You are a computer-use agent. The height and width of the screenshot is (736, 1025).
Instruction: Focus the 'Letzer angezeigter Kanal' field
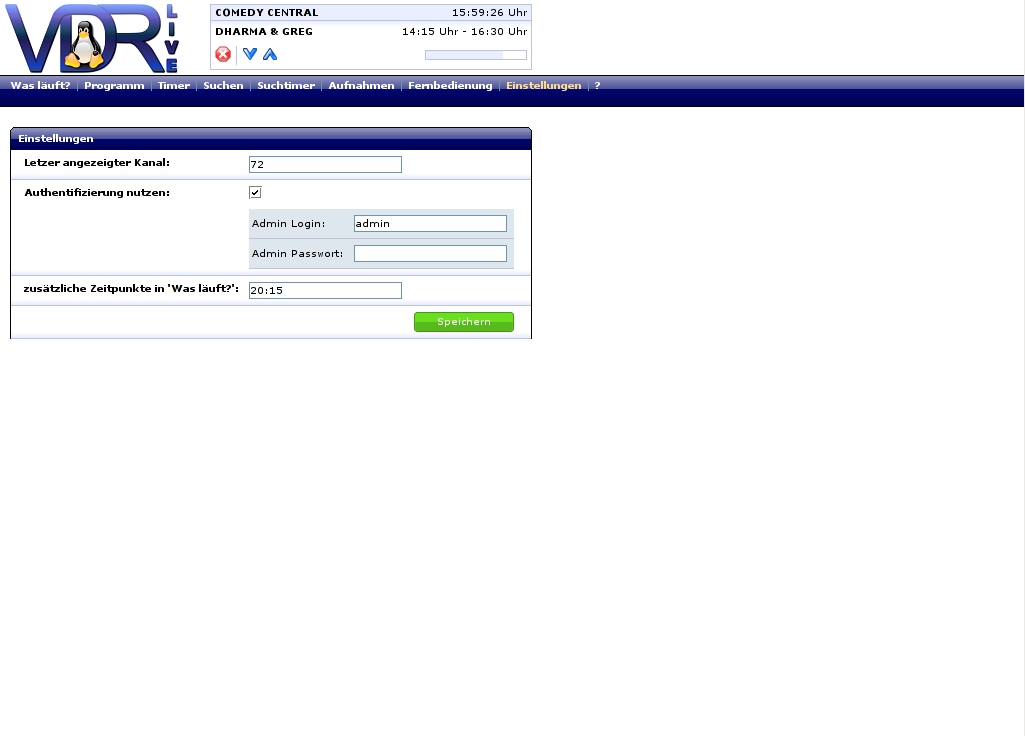click(x=325, y=164)
